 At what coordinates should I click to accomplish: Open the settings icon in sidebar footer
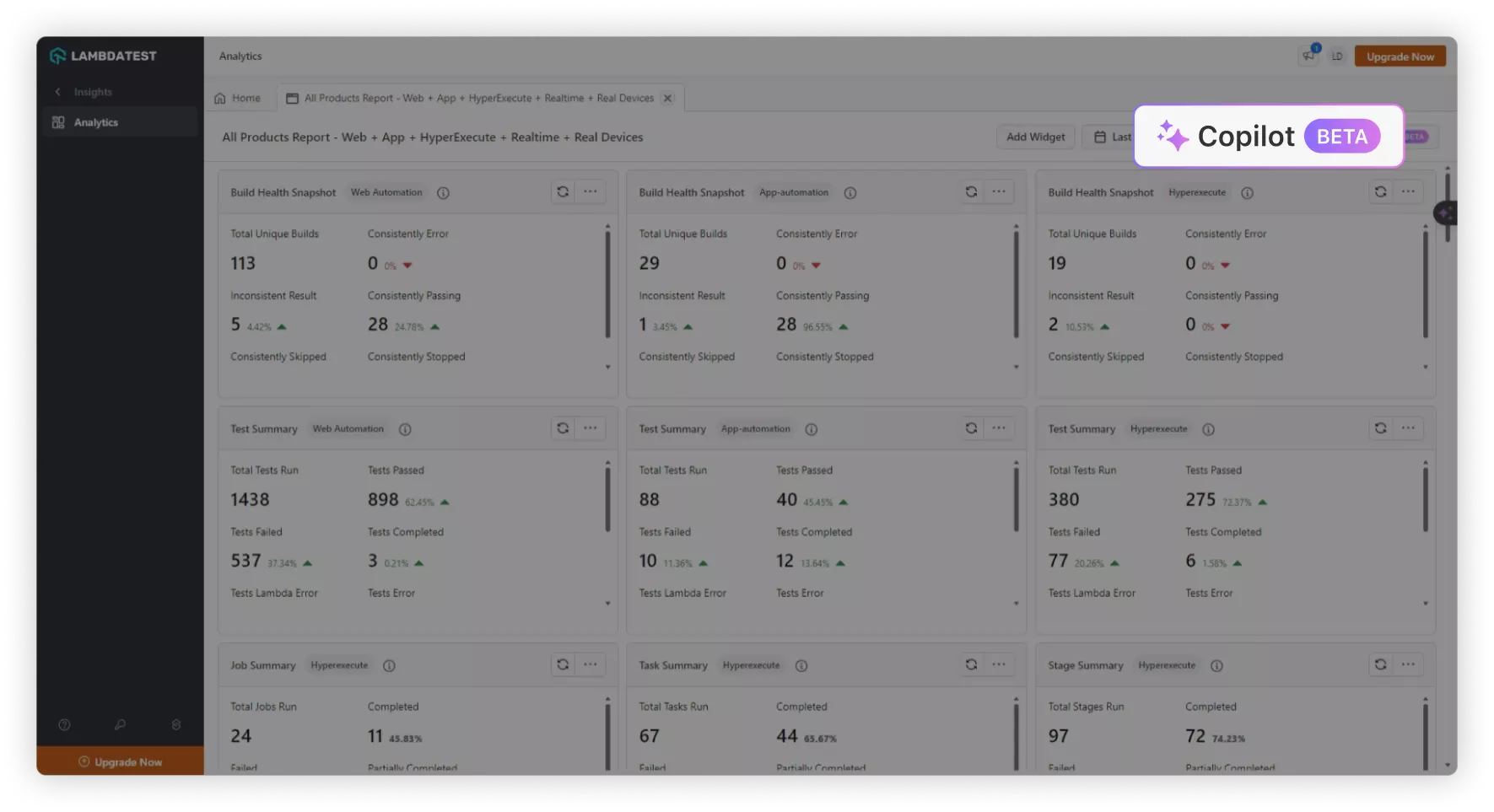[x=176, y=725]
